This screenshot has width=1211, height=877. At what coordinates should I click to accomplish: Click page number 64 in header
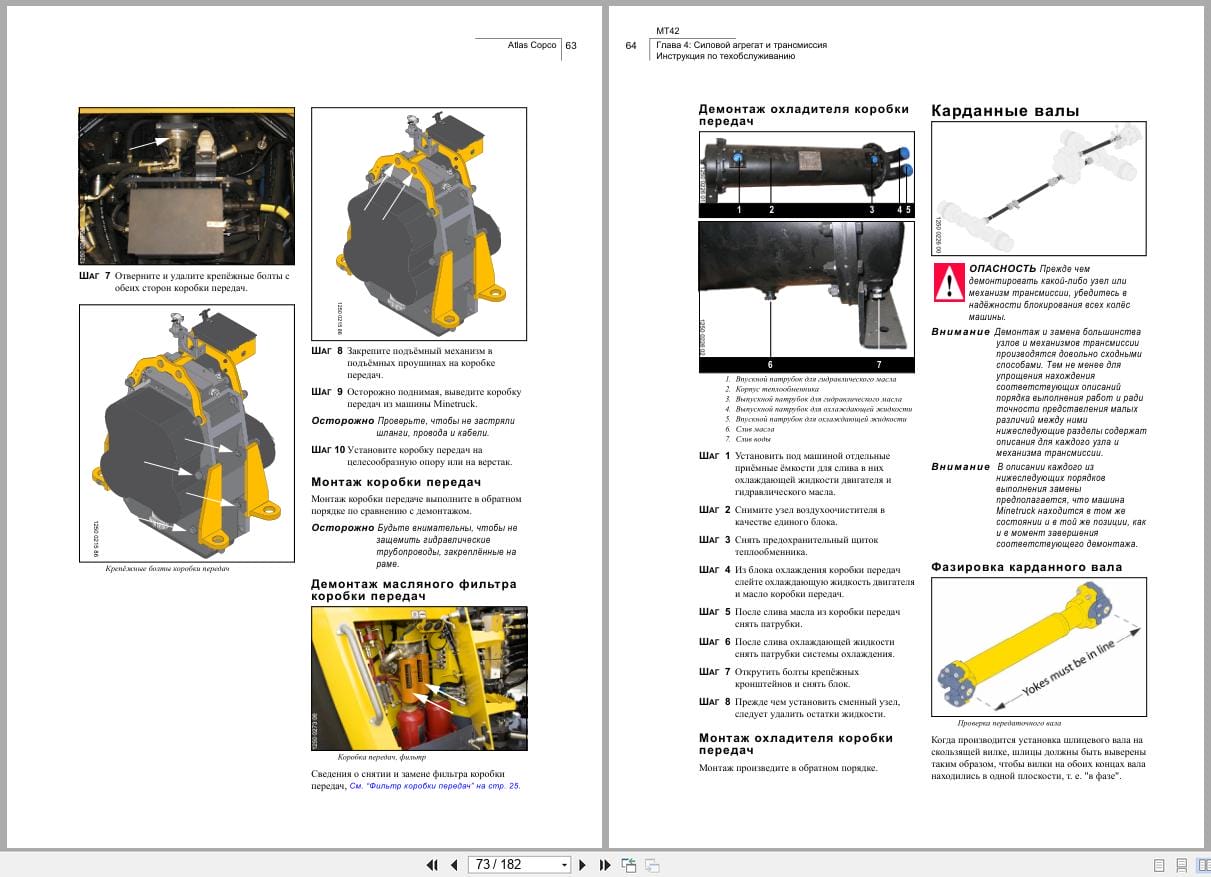coord(631,45)
